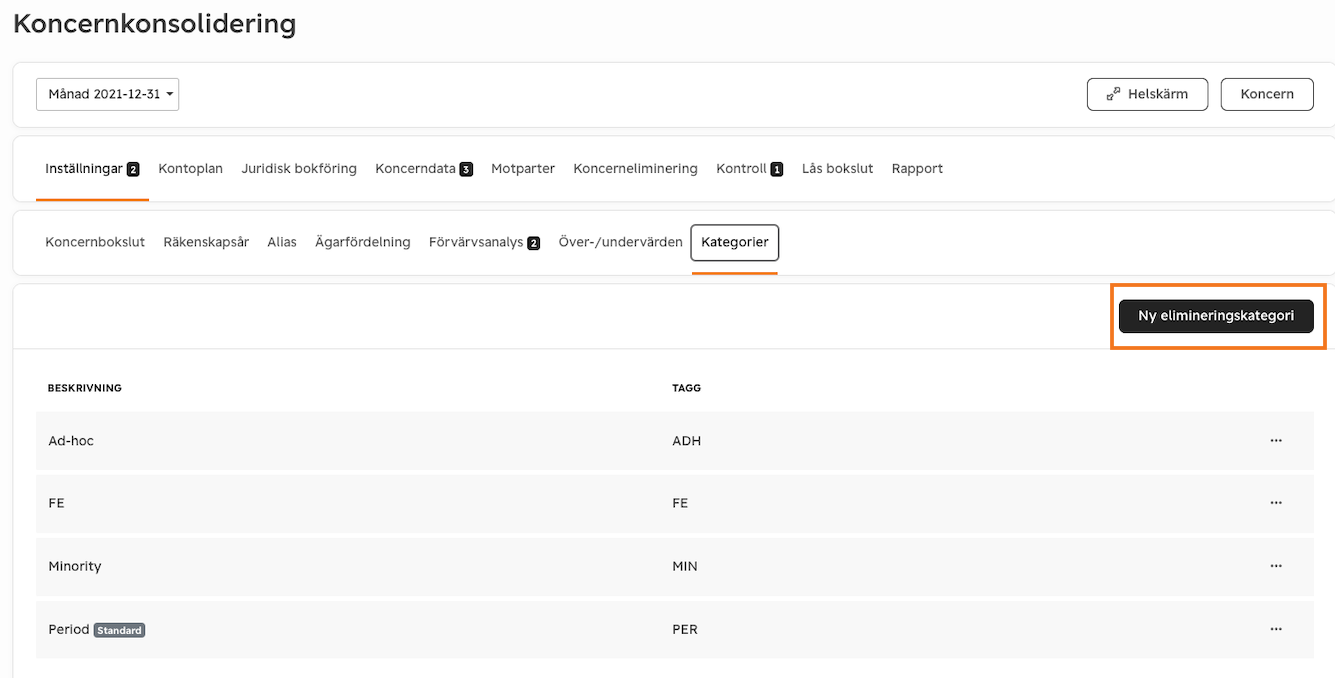1335x678 pixels.
Task: Go to the Över-/undervärden sub-tab
Action: coord(620,242)
